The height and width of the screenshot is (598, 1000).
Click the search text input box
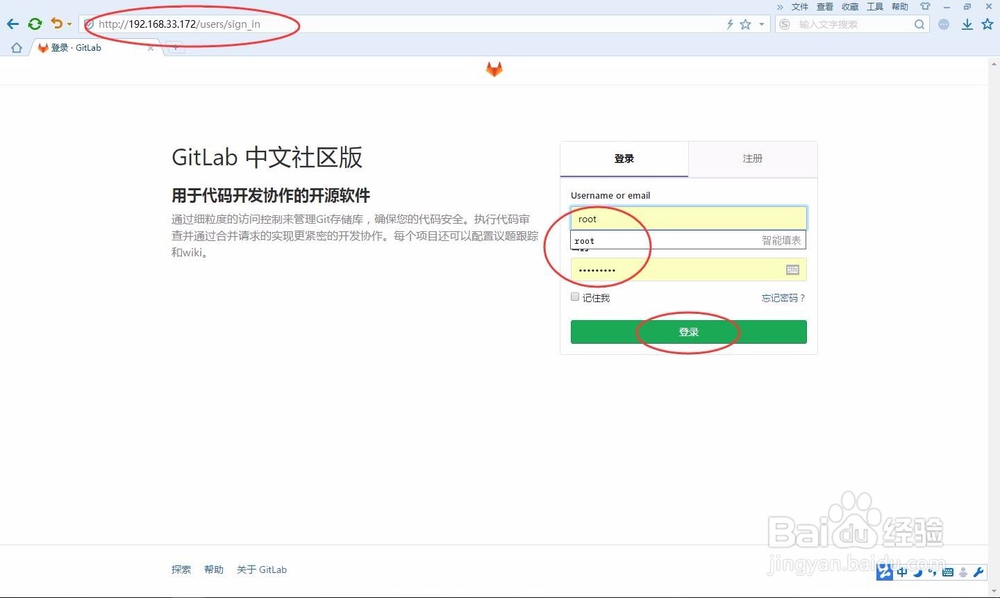[853, 24]
